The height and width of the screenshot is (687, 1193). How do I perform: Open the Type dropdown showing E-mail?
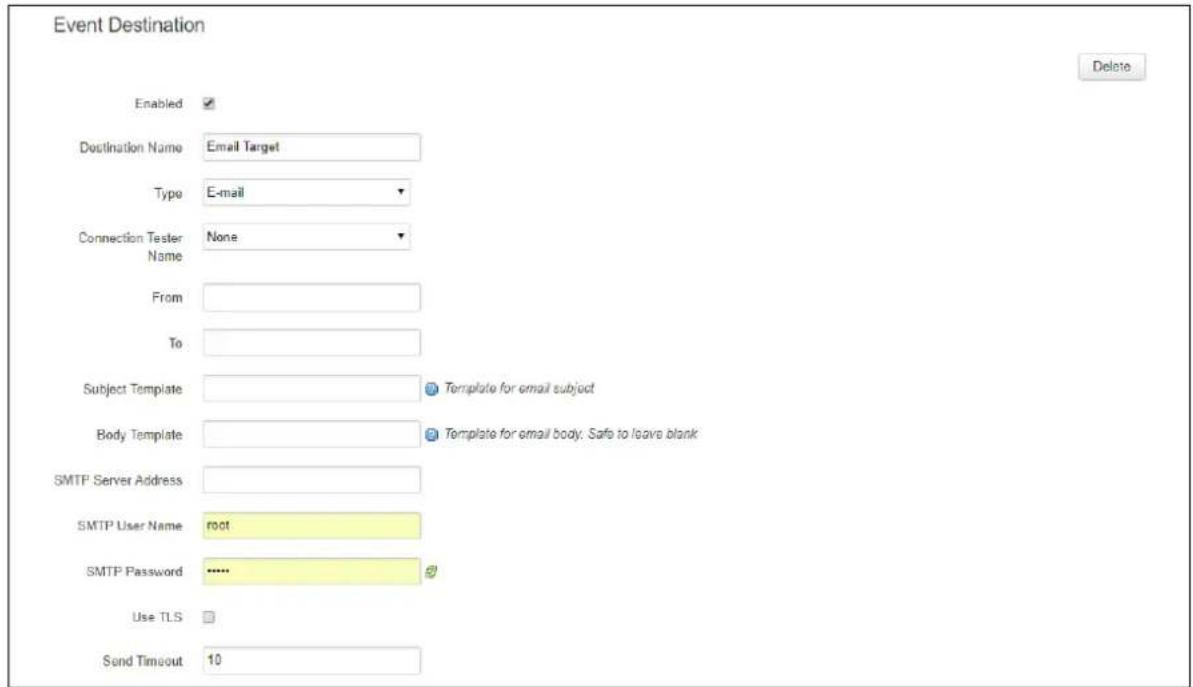pyautogui.click(x=307, y=192)
